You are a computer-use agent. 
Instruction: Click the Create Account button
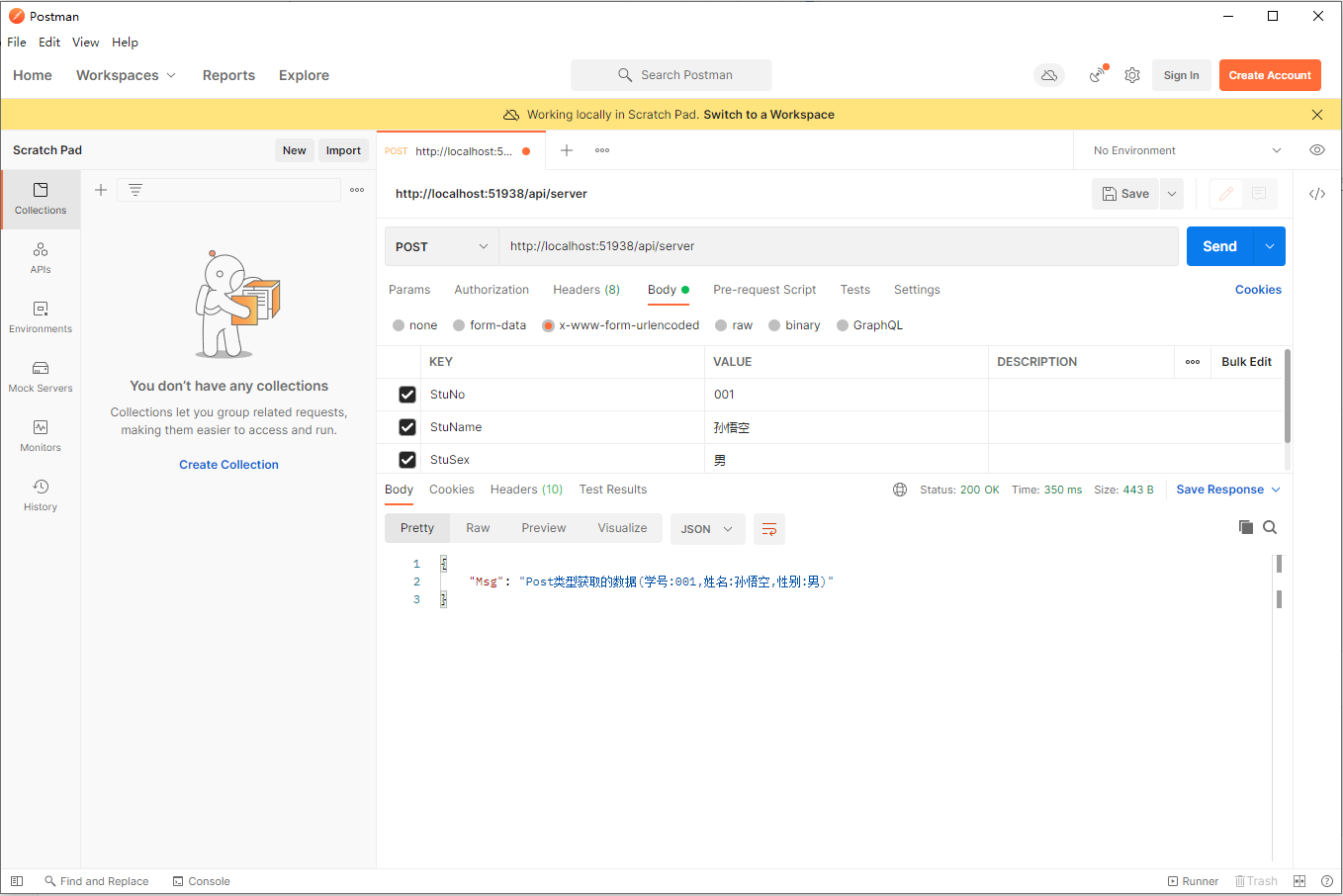1270,75
